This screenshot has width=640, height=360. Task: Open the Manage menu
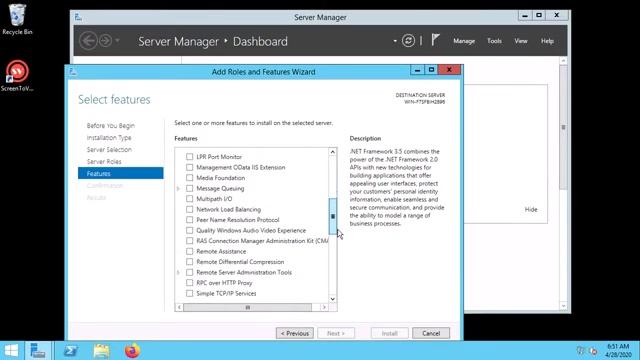pyautogui.click(x=464, y=41)
